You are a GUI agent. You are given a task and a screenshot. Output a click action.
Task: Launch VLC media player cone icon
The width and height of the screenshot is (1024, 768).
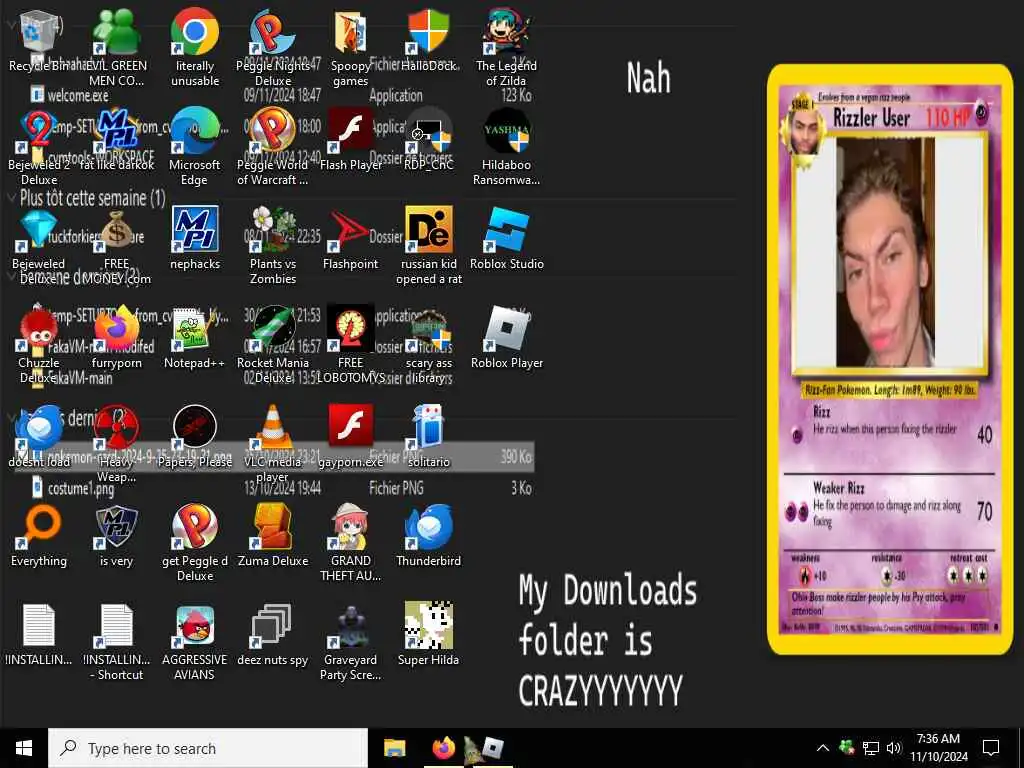273,428
